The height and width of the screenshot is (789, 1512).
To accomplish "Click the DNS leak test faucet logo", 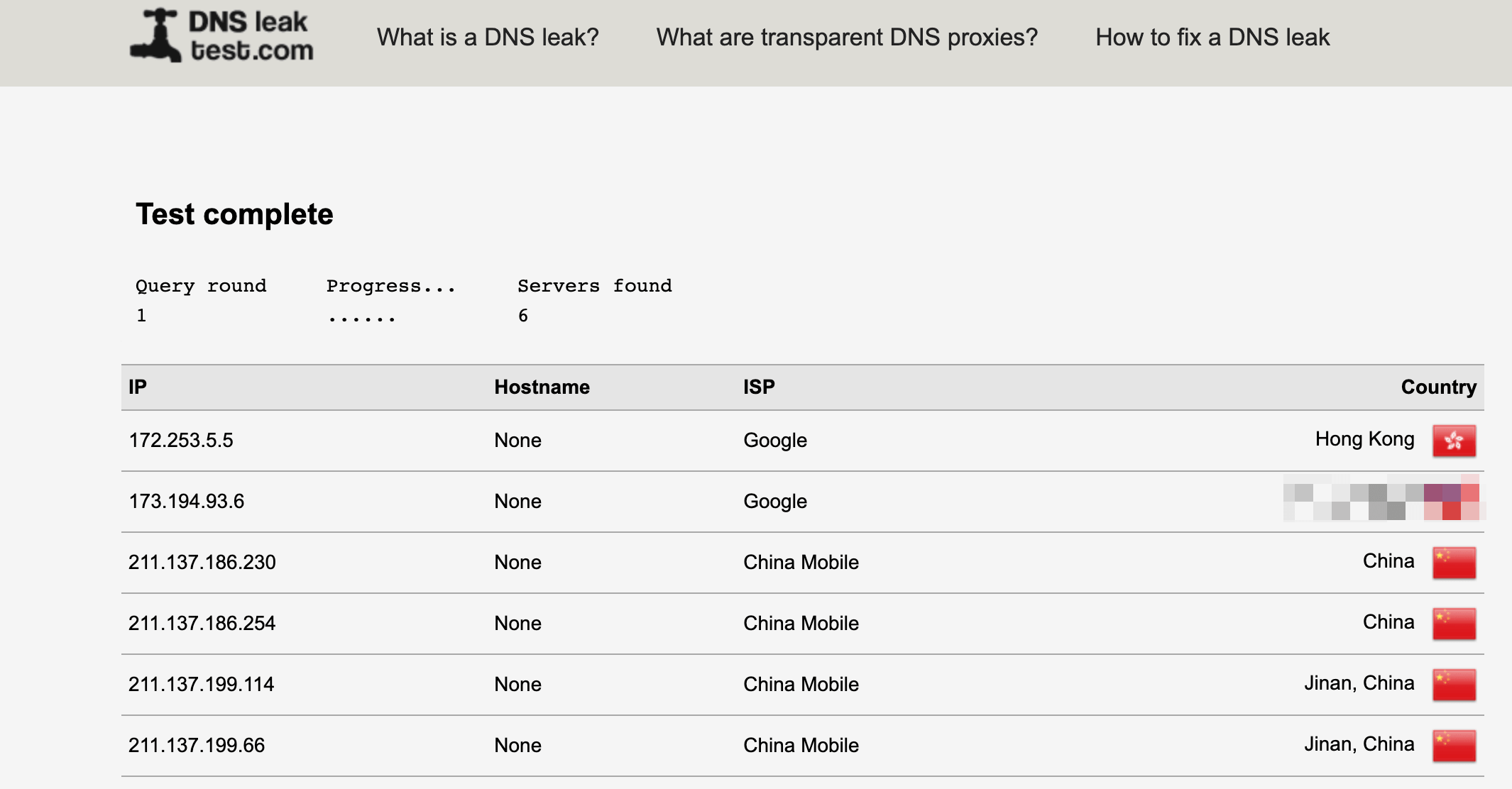I will pos(155,35).
